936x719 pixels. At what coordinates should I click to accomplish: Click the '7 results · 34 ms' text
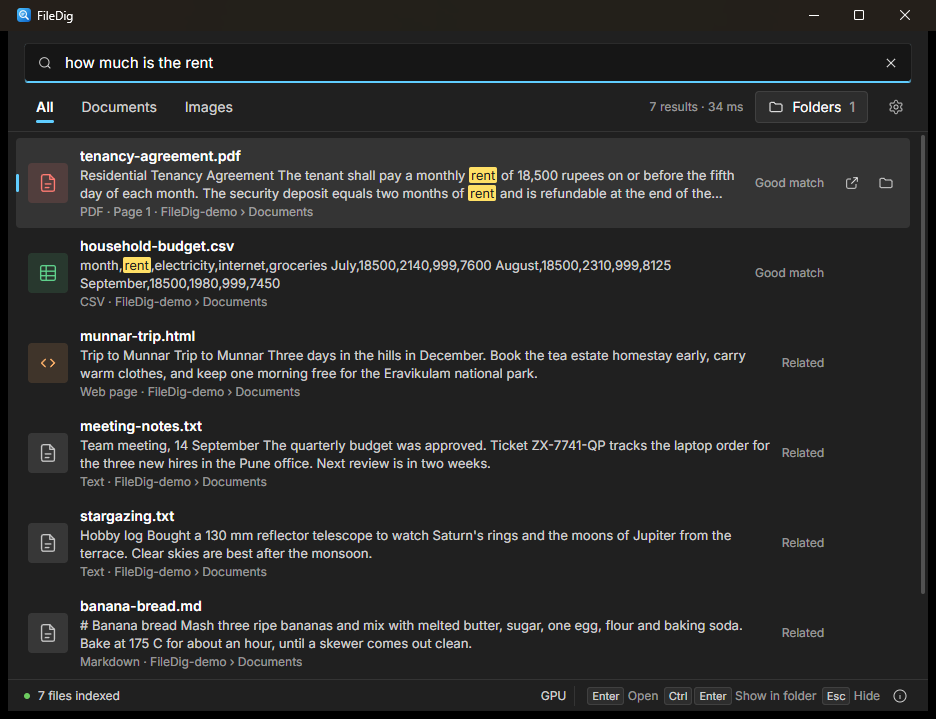coord(696,107)
